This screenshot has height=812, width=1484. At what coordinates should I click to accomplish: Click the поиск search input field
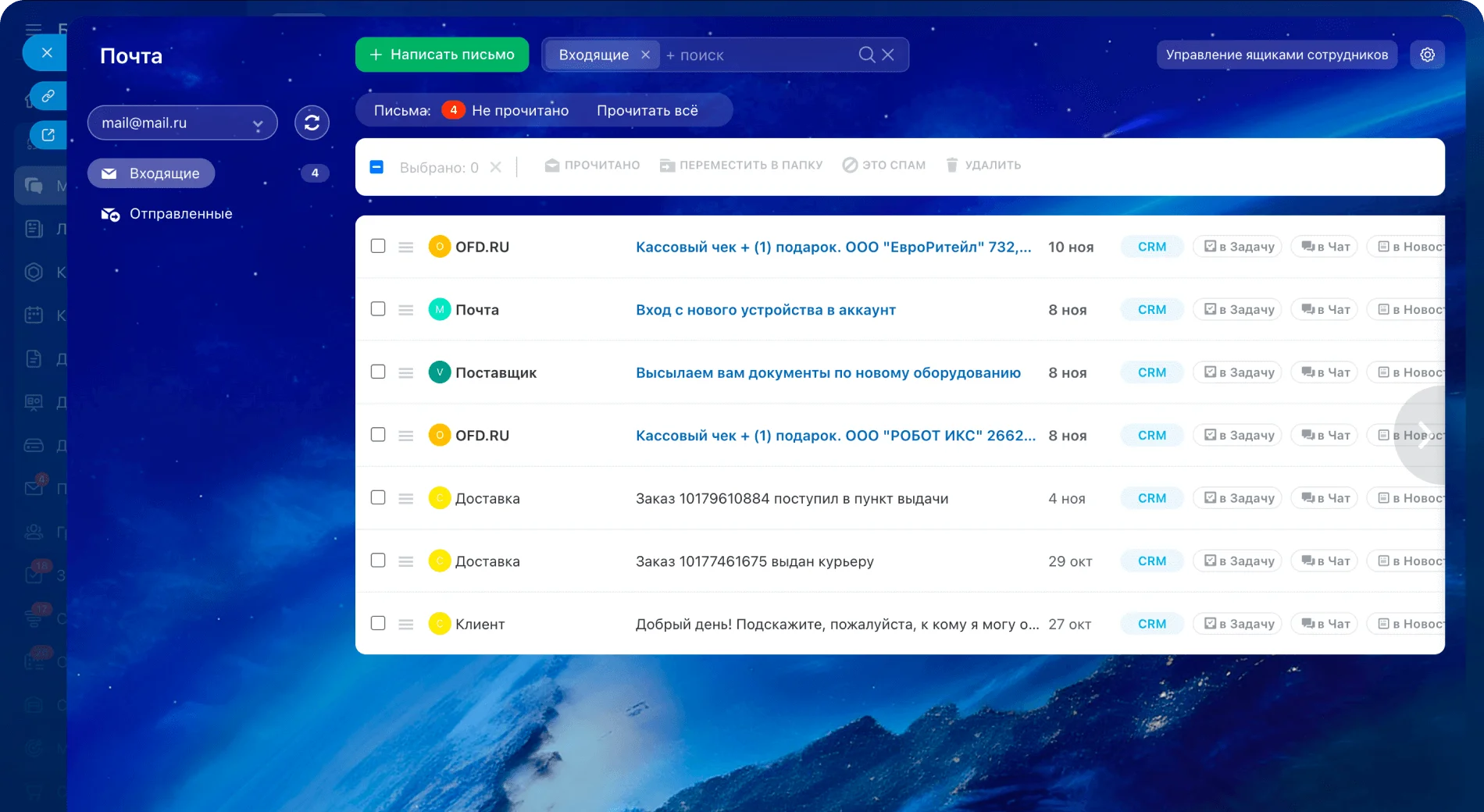758,55
